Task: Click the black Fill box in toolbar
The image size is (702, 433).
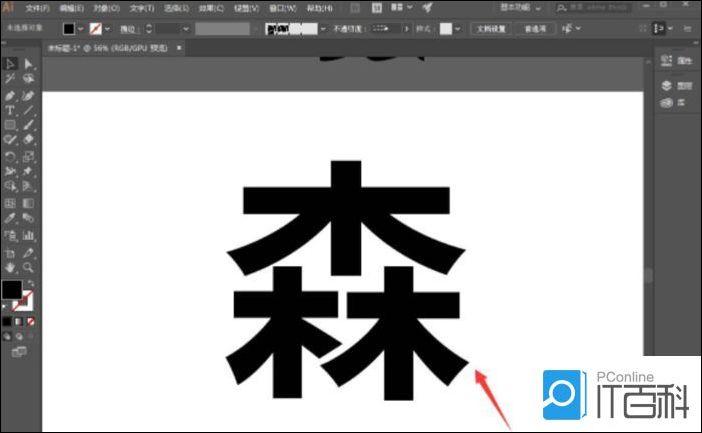Action: (x=12, y=290)
